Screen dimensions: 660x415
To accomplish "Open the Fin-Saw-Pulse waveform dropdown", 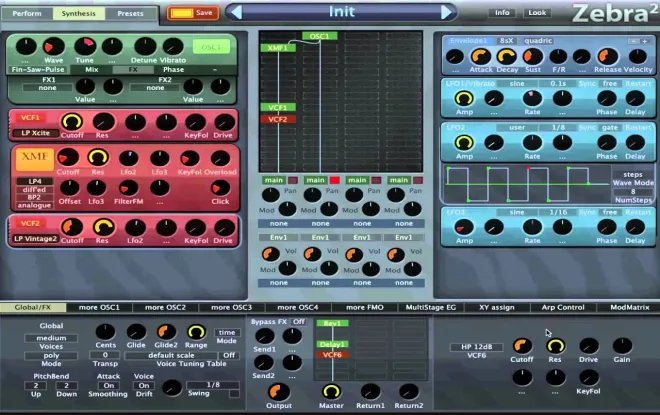I will 38,69.
